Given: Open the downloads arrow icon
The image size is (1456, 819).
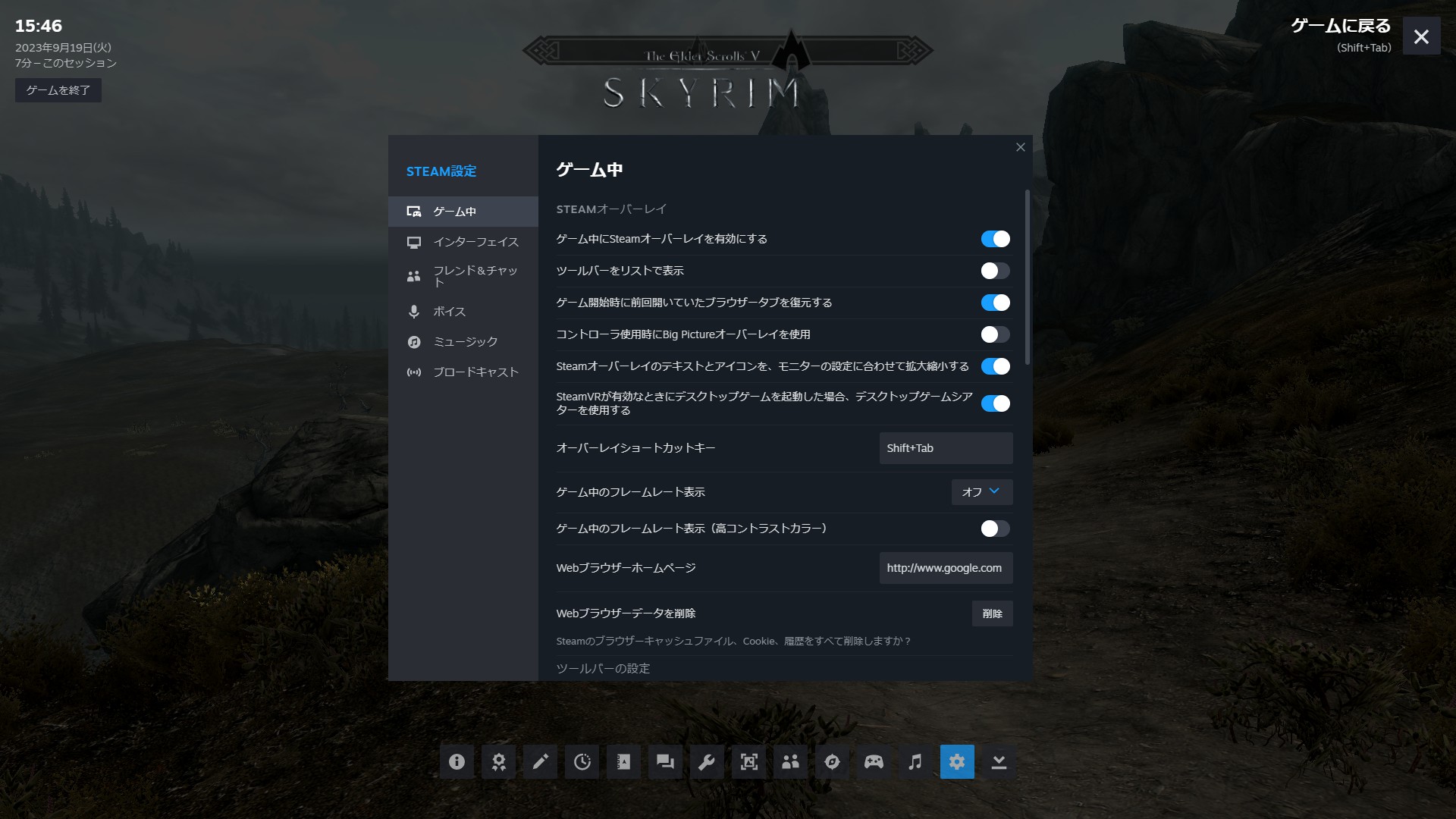Looking at the screenshot, I should click(x=999, y=761).
